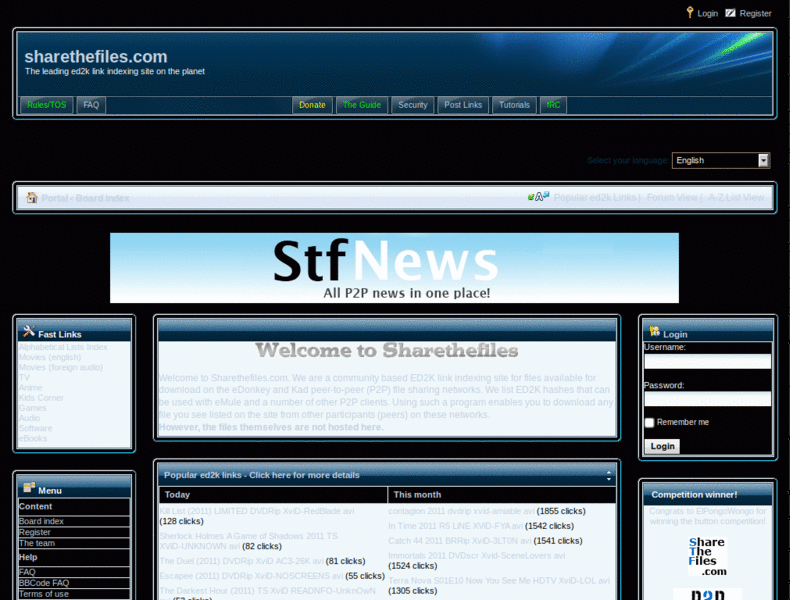Click the Register pencil icon at top
The height and width of the screenshot is (600, 800).
click(731, 13)
